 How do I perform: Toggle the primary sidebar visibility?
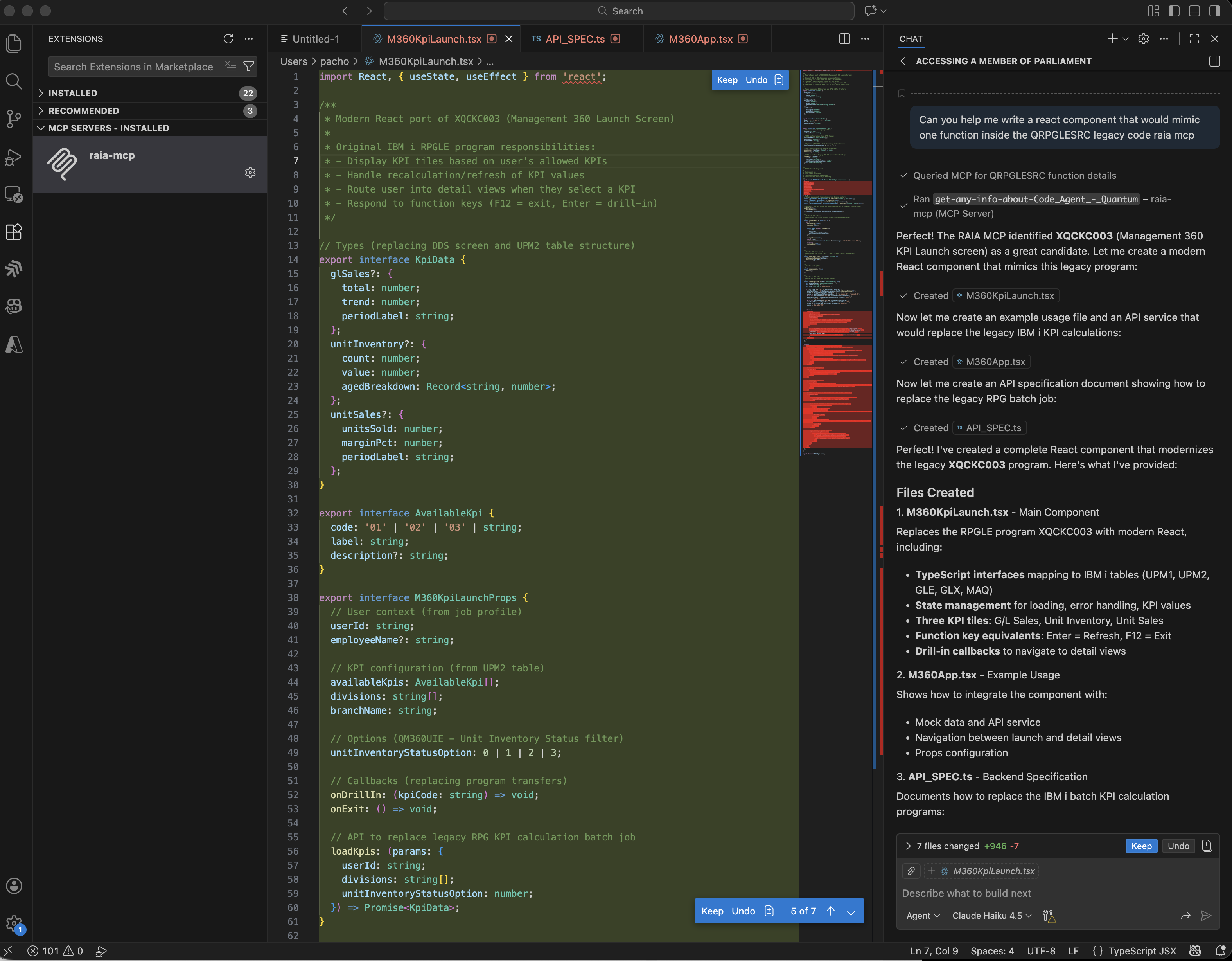[x=1174, y=11]
